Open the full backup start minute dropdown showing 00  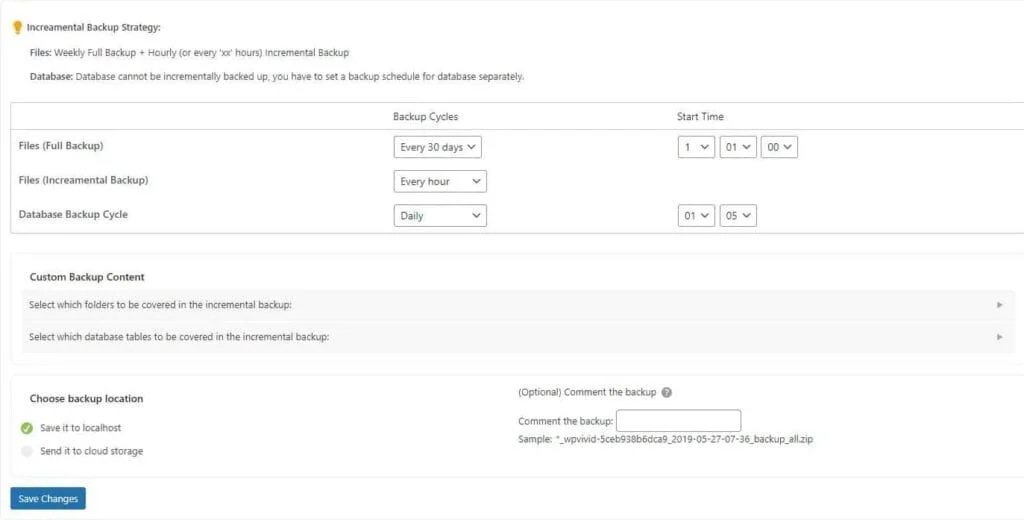779,147
